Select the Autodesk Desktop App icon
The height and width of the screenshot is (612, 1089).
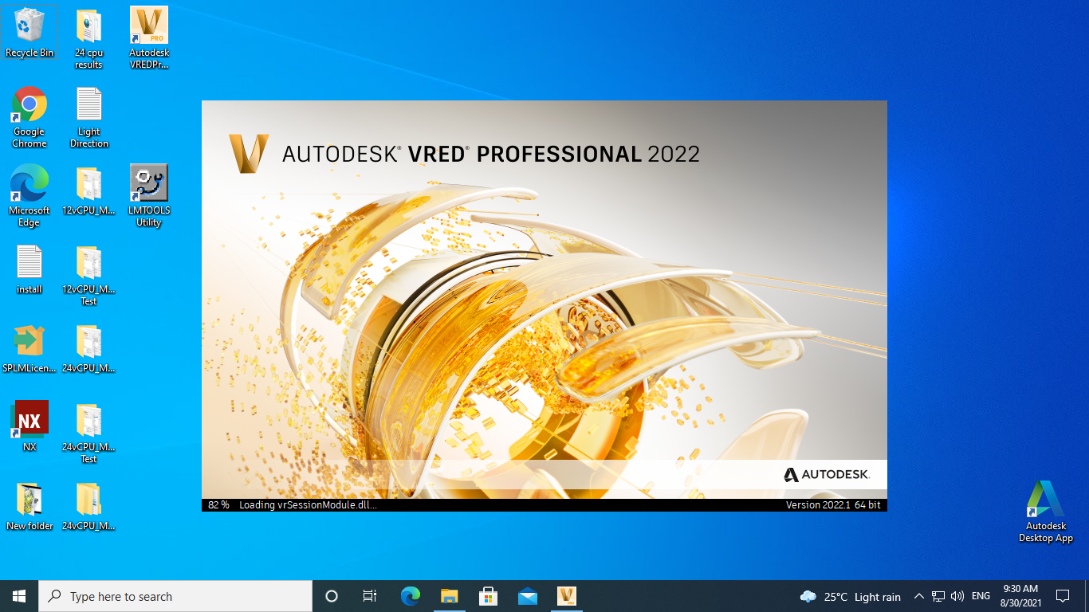1045,501
